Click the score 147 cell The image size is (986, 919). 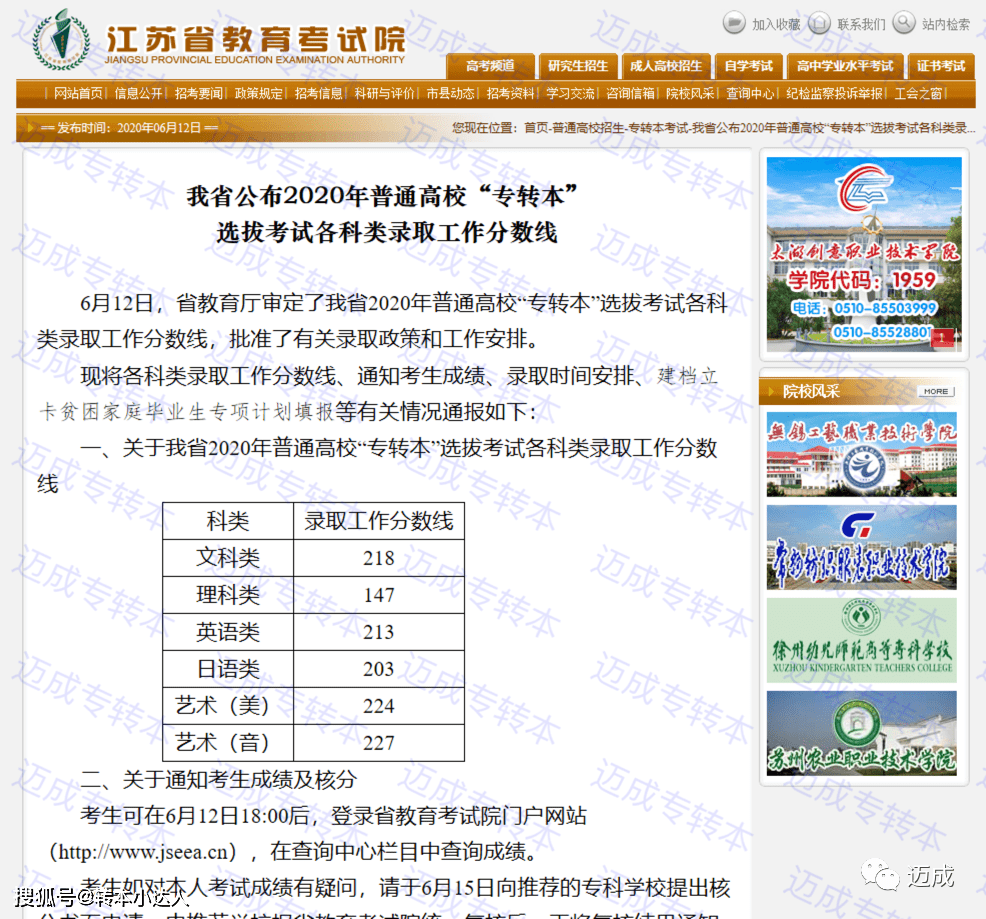click(x=379, y=595)
